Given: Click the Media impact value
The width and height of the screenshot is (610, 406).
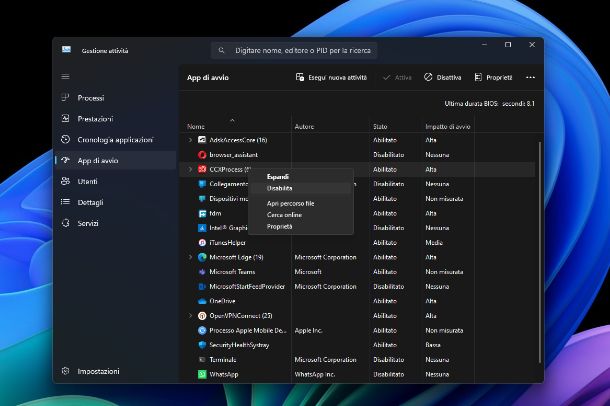Looking at the screenshot, I should coord(434,243).
